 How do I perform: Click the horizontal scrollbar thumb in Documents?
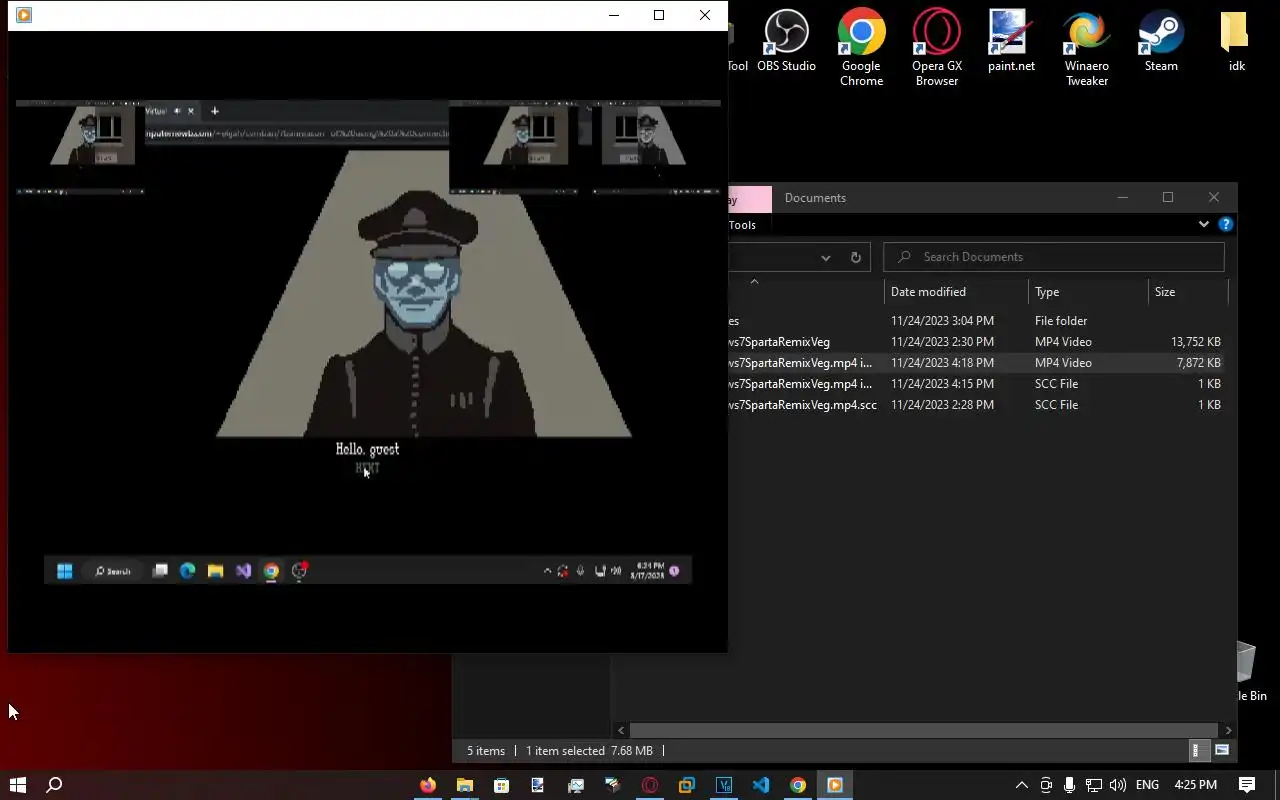pos(923,730)
